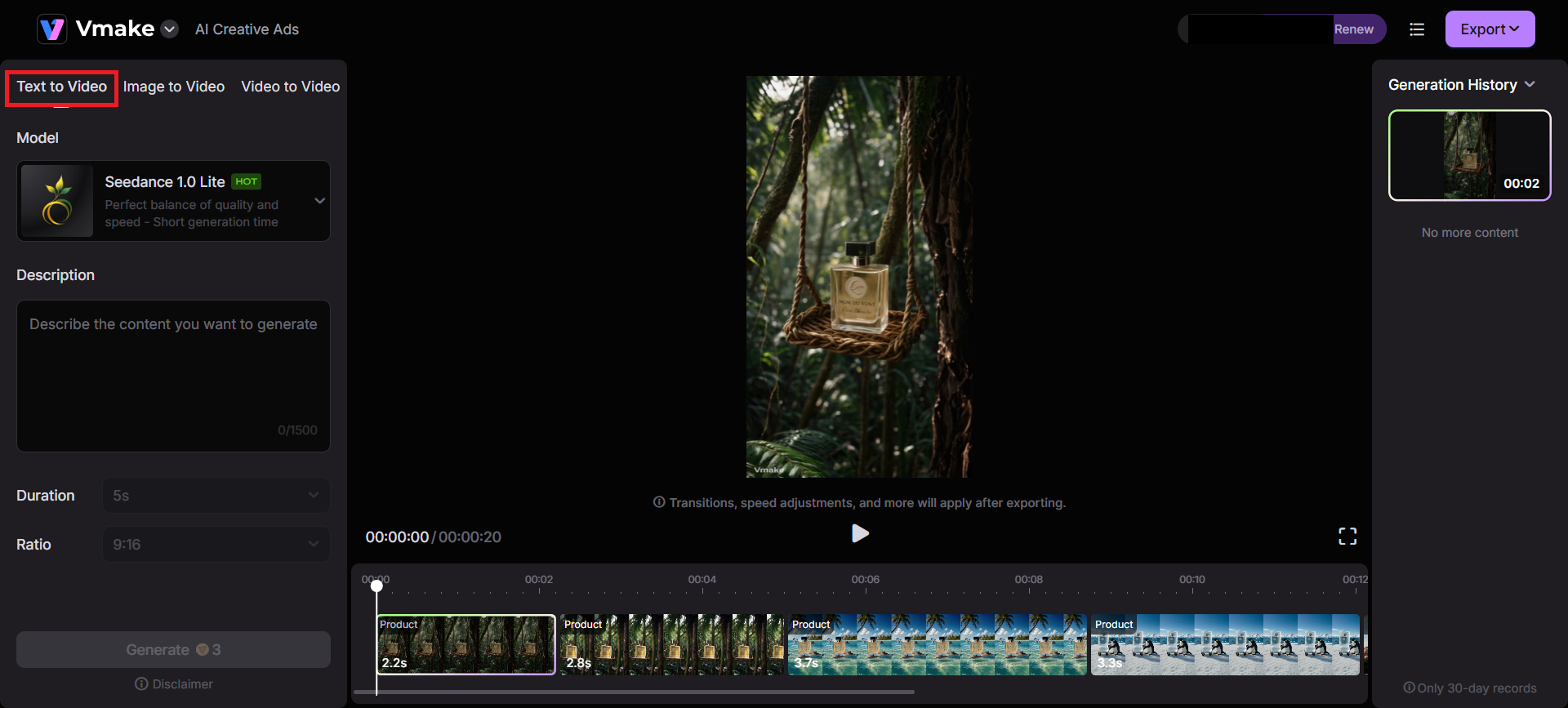Click the Renew button
The image size is (1568, 708).
coord(1354,29)
